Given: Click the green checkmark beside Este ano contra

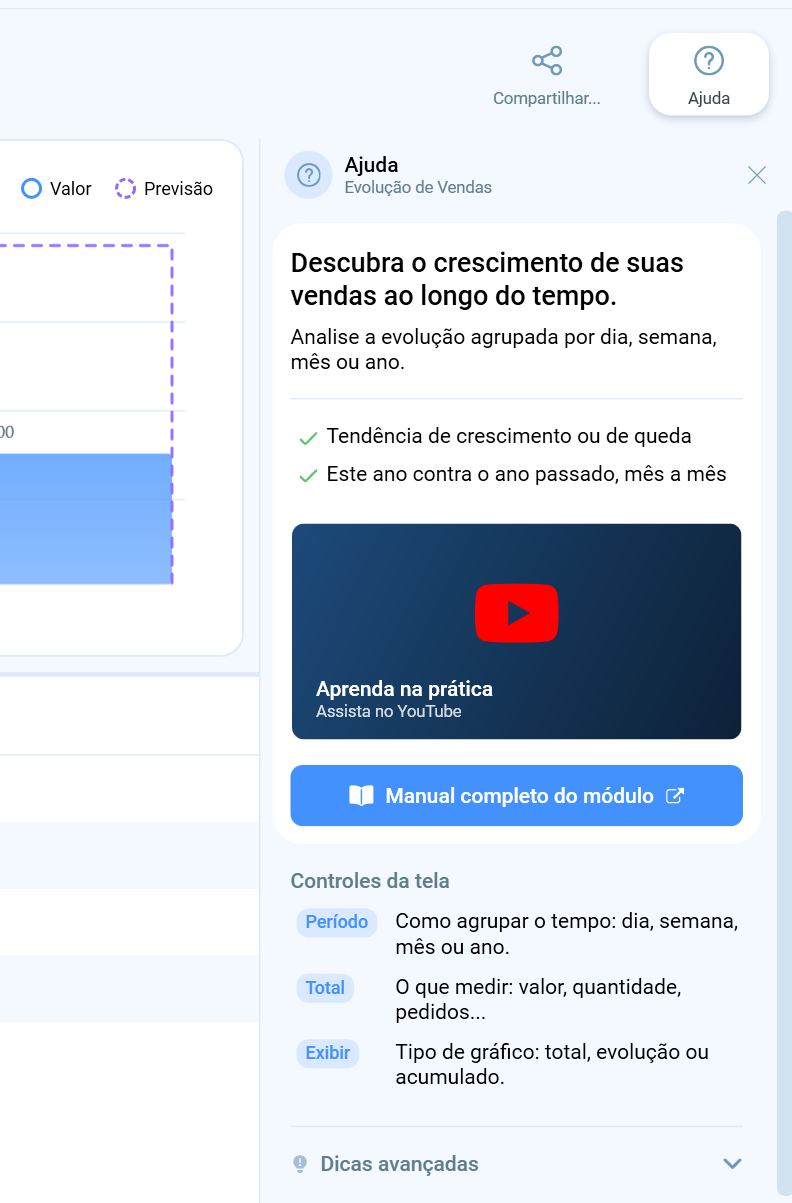Looking at the screenshot, I should pos(308,476).
